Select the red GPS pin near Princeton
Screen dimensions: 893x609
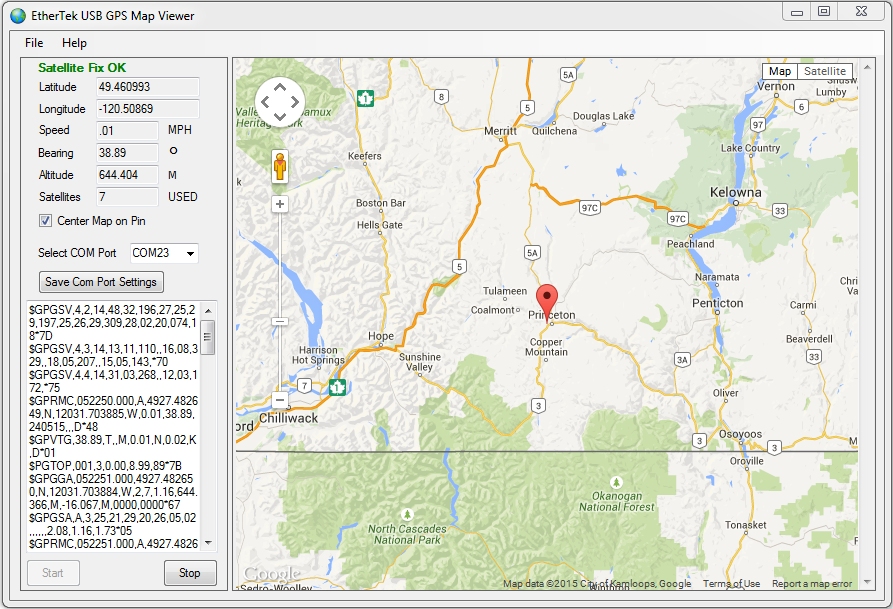(546, 298)
